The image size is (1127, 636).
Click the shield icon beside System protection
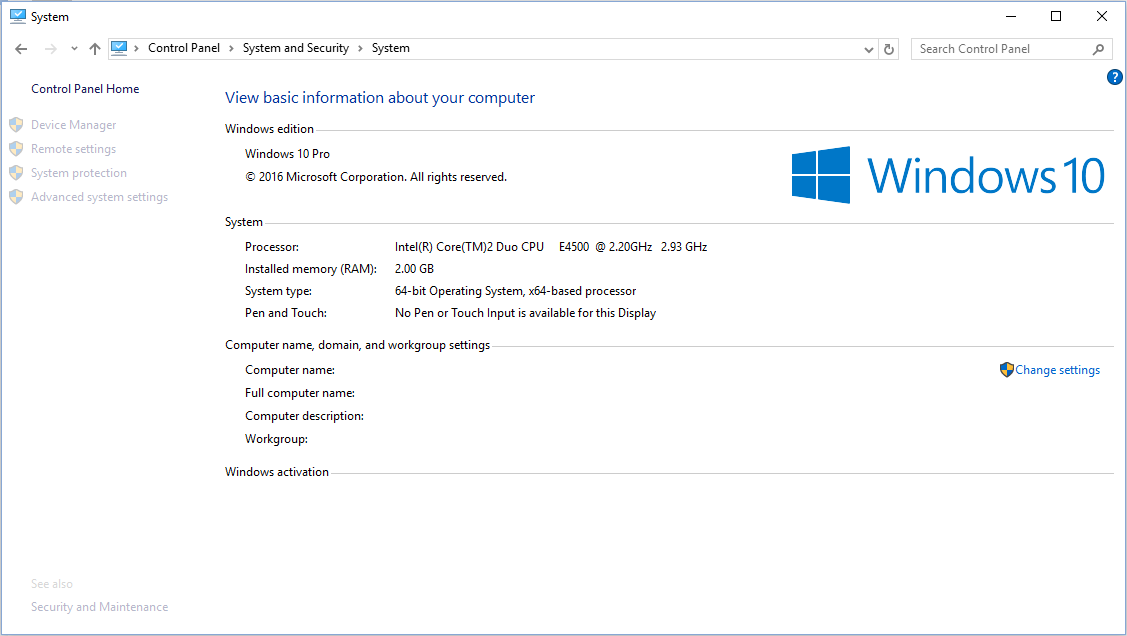point(16,173)
